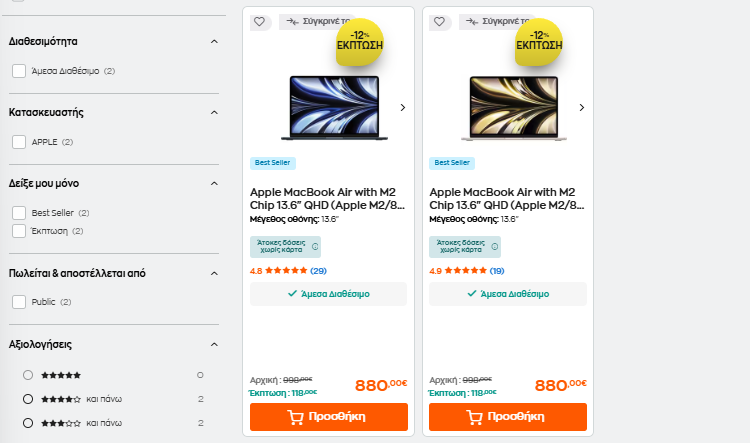Click compare icon on second product card
Image resolution: width=750 pixels, height=443 pixels.
470,21
